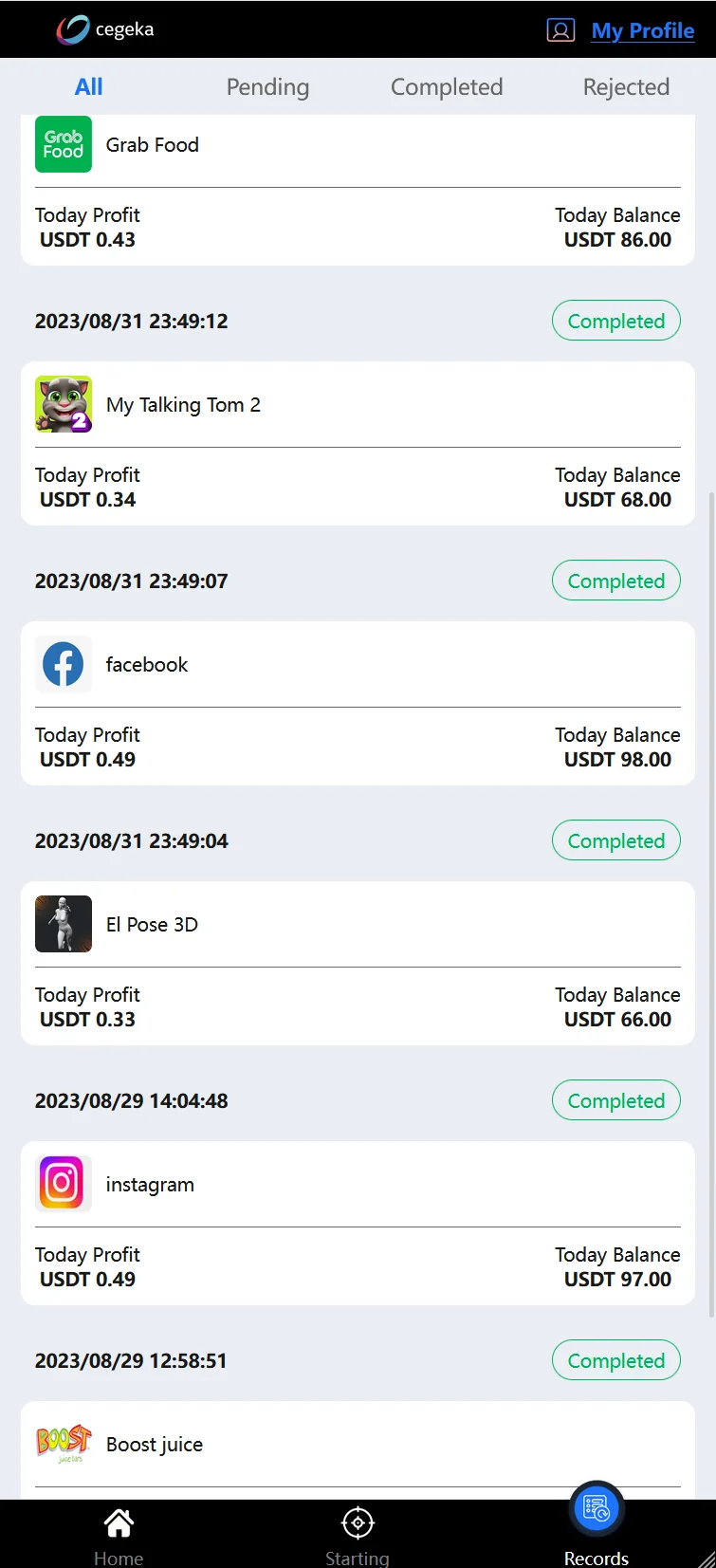Click the My Talking Tom 2 icon

tap(64, 404)
